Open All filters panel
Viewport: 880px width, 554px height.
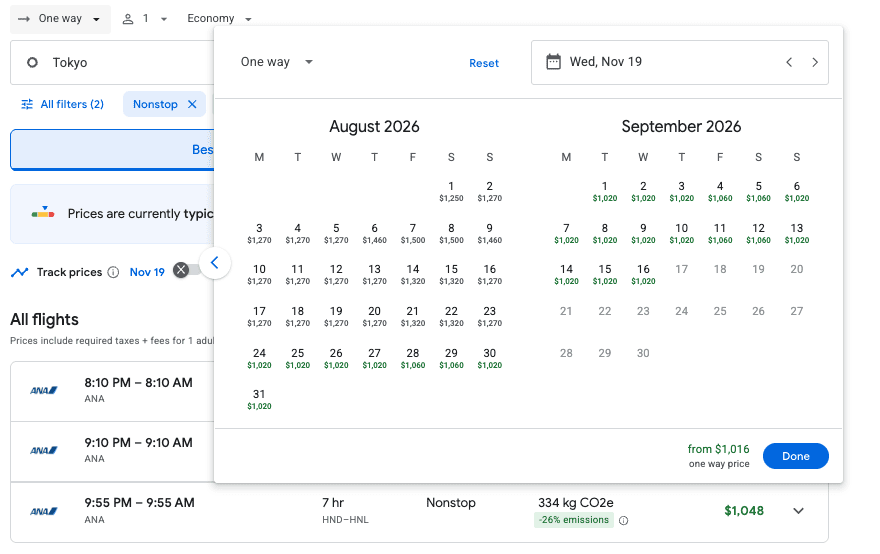pos(62,104)
